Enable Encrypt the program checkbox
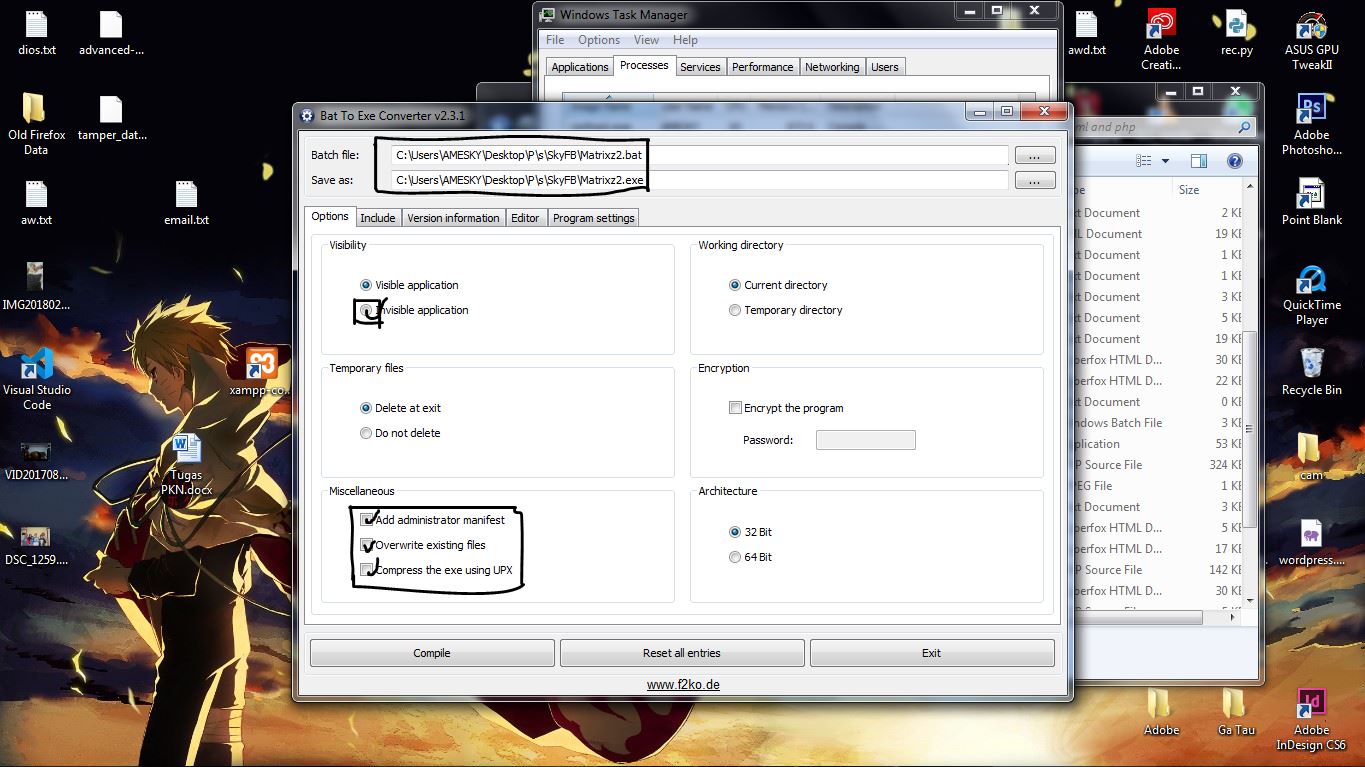1365x767 pixels. [736, 408]
